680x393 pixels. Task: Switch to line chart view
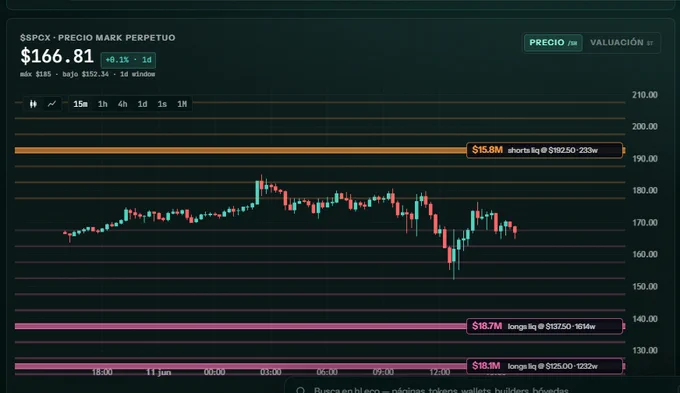tap(52, 104)
